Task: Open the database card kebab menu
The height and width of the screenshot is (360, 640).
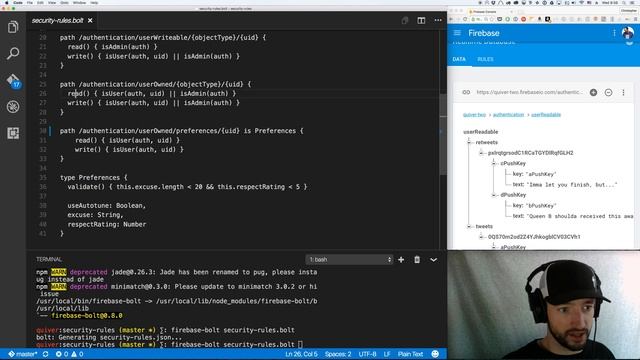Action: 623,93
